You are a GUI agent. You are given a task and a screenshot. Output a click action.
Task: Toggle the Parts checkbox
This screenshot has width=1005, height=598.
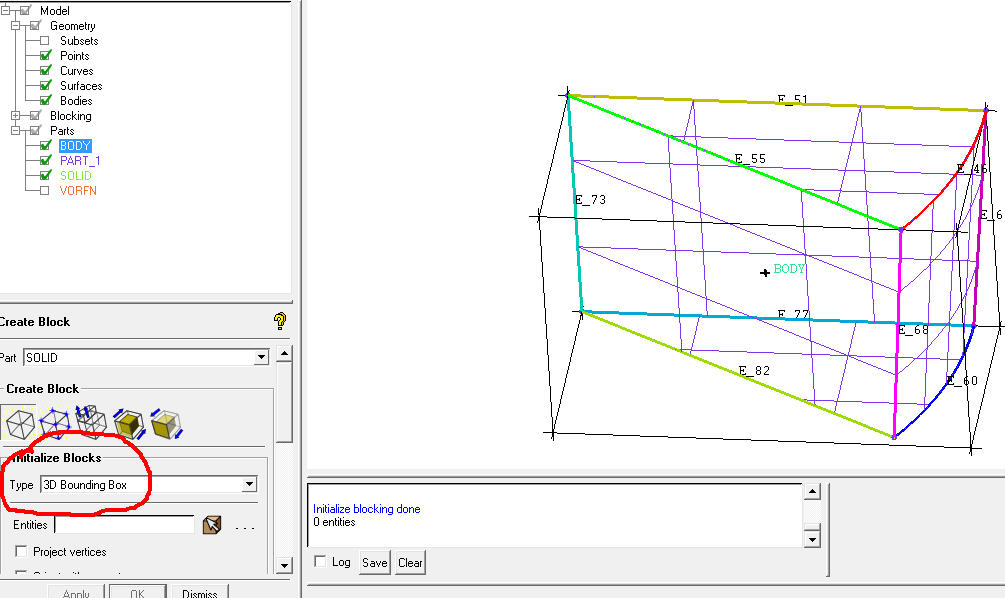pos(35,130)
